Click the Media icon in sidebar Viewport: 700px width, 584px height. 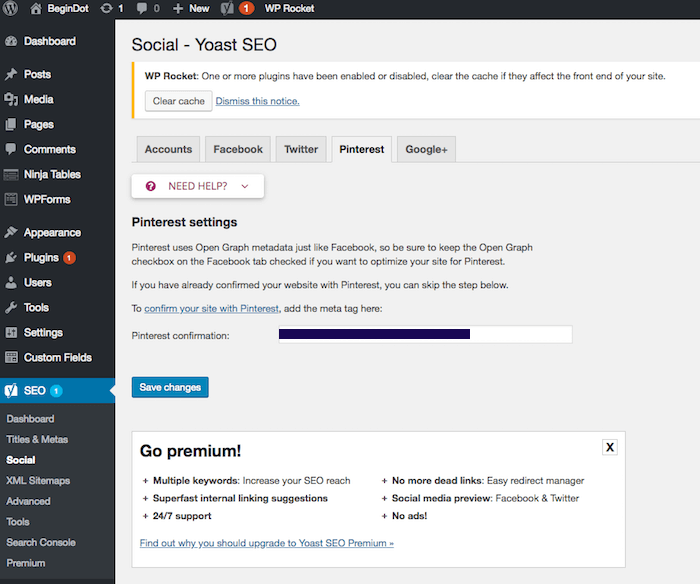(11, 100)
